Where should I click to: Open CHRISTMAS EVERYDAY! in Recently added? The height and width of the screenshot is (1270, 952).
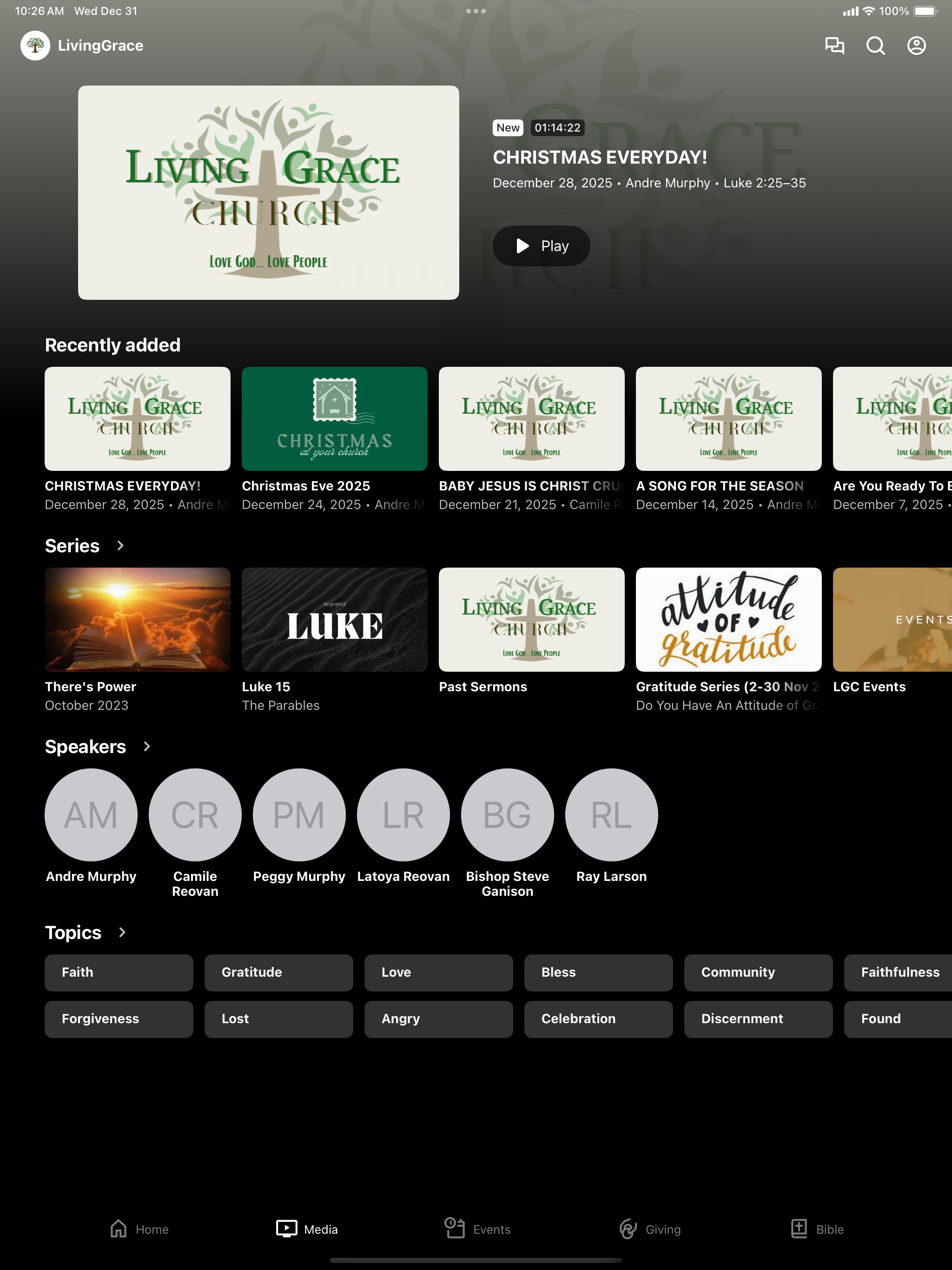click(x=137, y=439)
